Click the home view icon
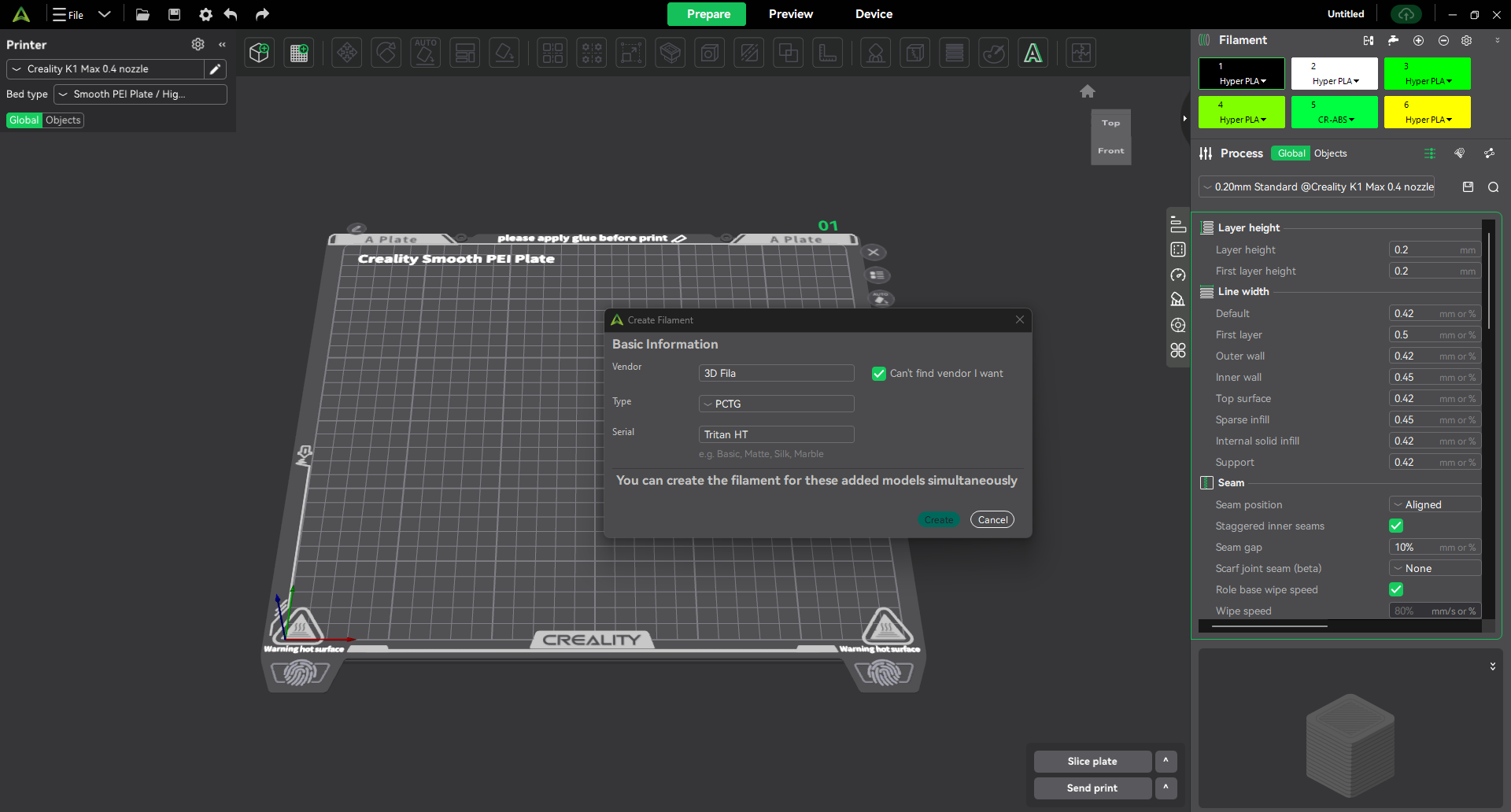The image size is (1511, 812). pyautogui.click(x=1088, y=91)
